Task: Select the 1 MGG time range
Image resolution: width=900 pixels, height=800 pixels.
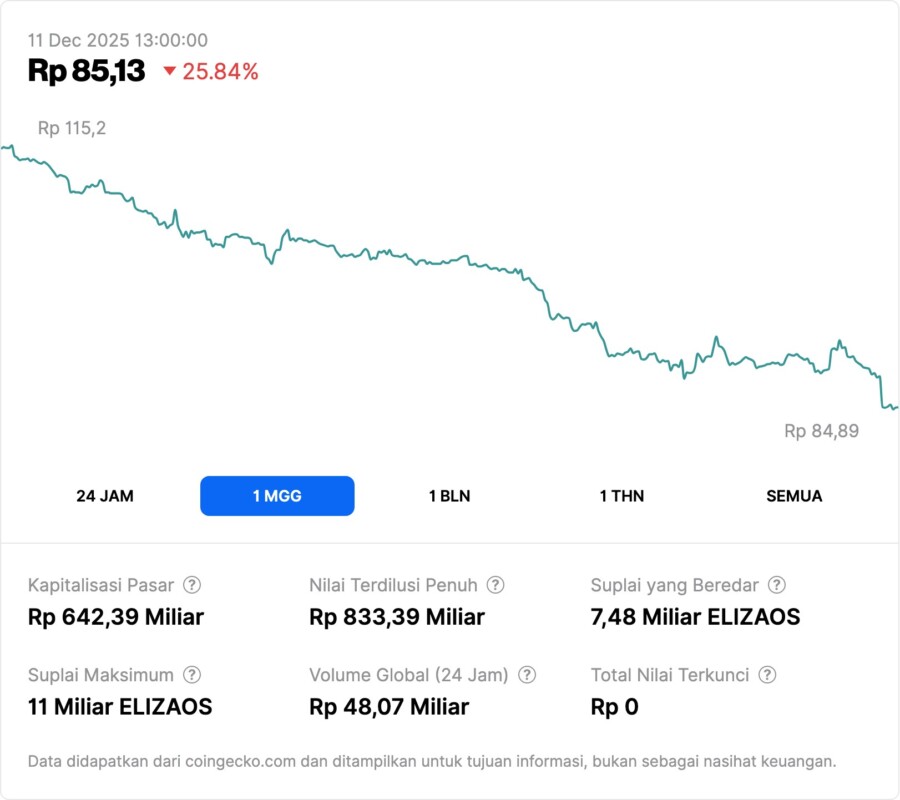Action: [x=277, y=496]
